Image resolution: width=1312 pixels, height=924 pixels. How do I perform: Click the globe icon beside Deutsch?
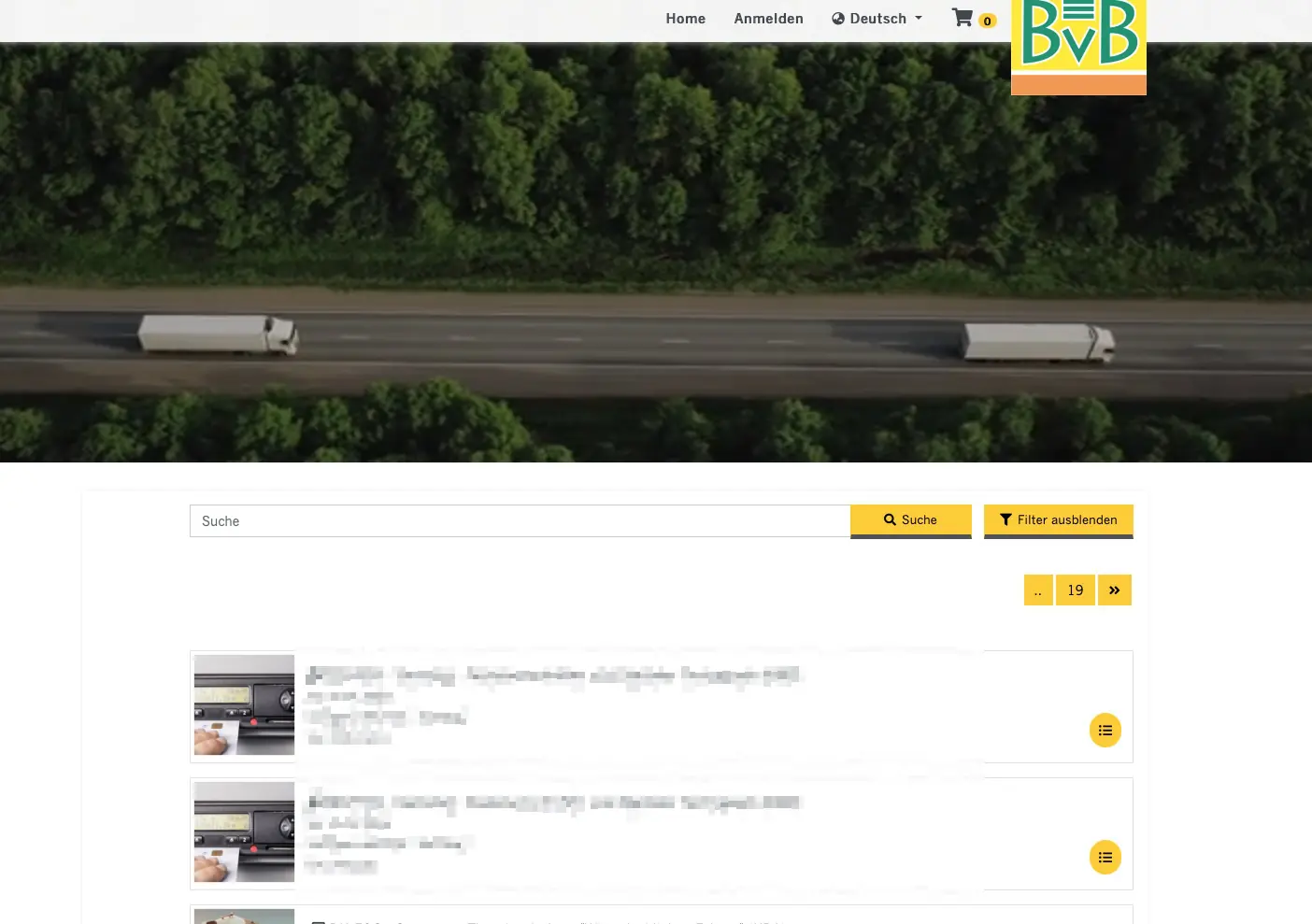838,19
